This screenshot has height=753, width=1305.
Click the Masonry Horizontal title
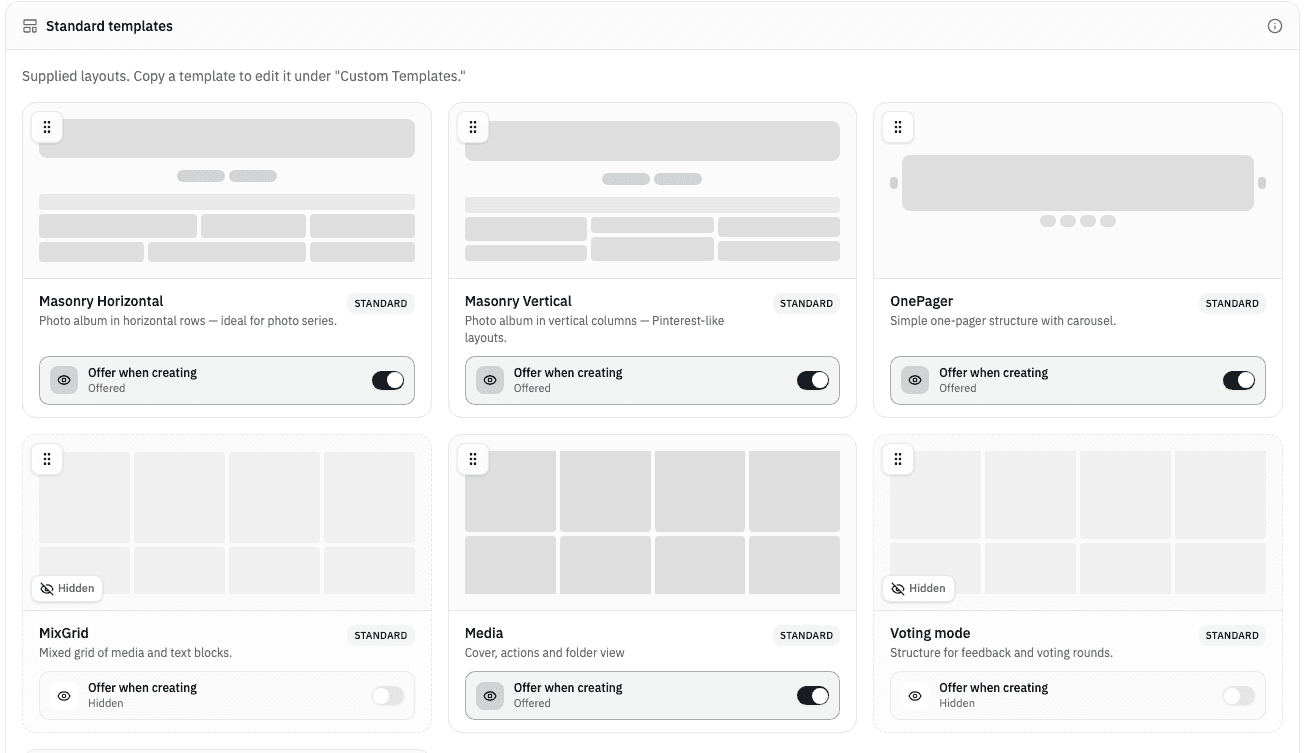(101, 301)
